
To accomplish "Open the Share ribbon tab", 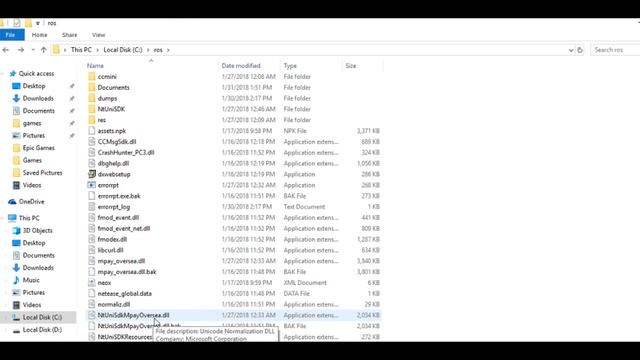I will [70, 35].
